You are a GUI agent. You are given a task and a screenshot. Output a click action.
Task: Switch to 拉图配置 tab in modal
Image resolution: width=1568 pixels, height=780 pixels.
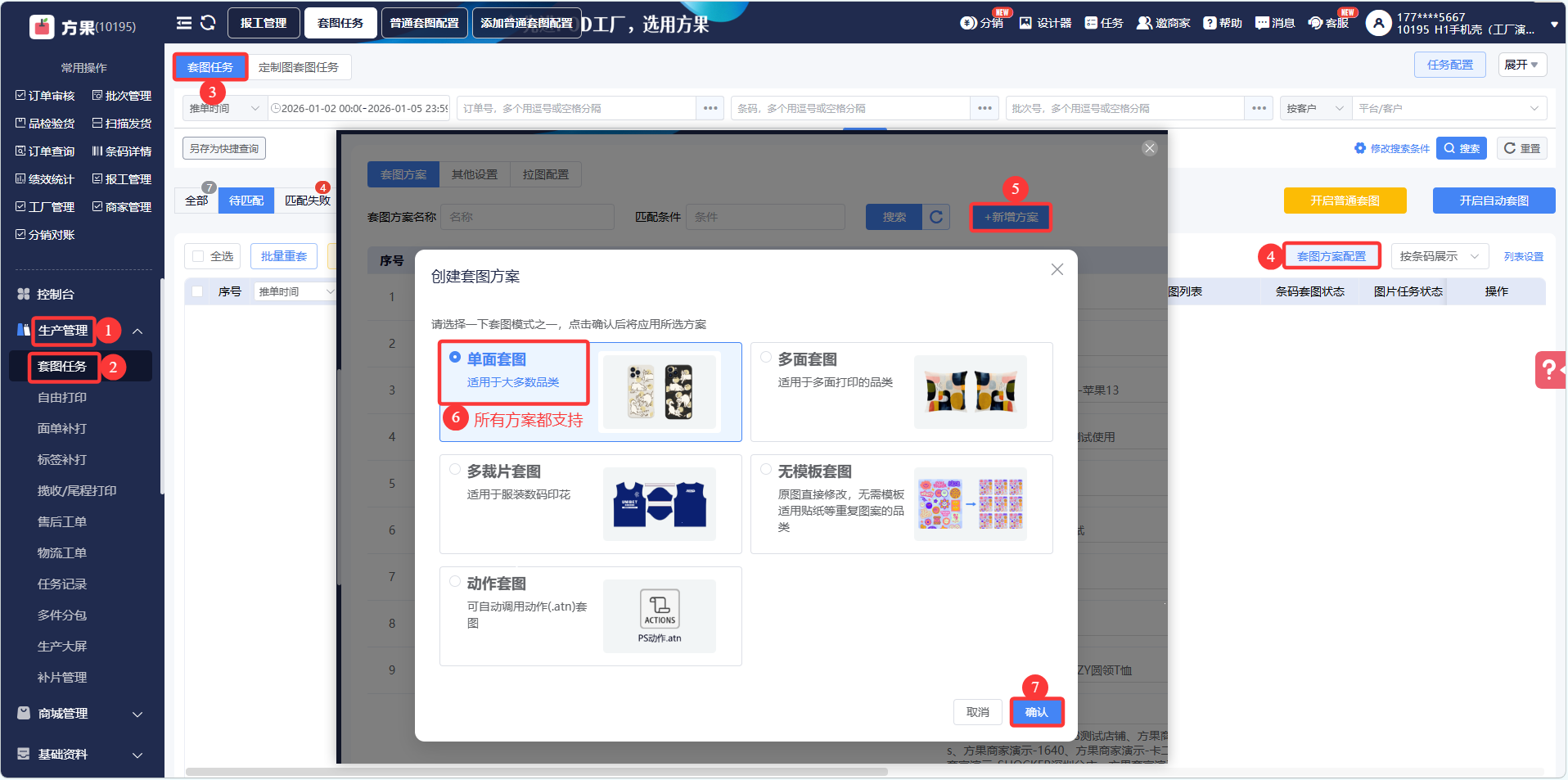(x=546, y=174)
